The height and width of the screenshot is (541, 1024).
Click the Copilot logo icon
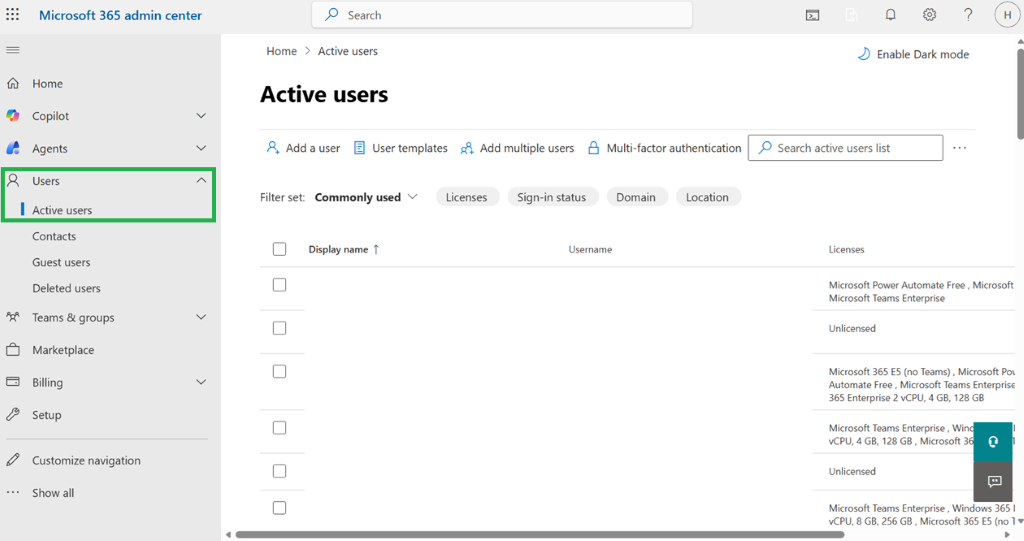[x=12, y=116]
